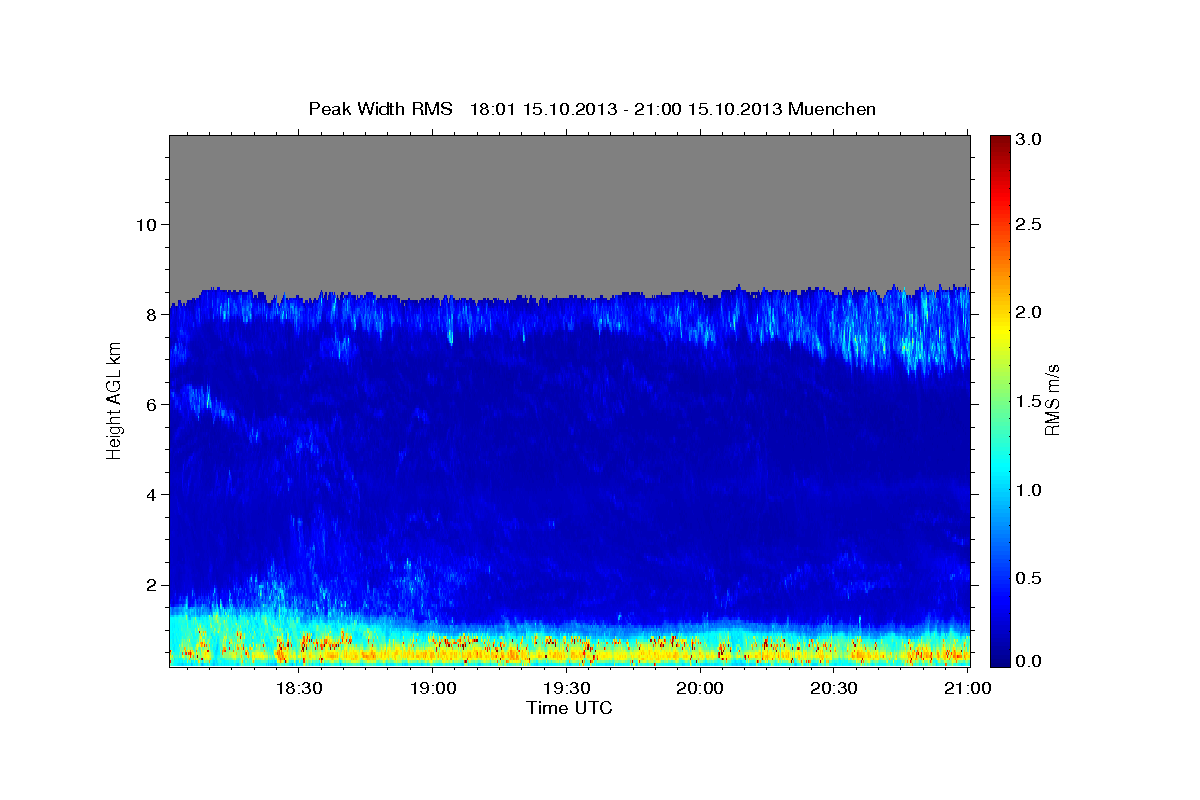1200x800 pixels.
Task: Click the colorbar value 3.0
Action: coord(1030,140)
